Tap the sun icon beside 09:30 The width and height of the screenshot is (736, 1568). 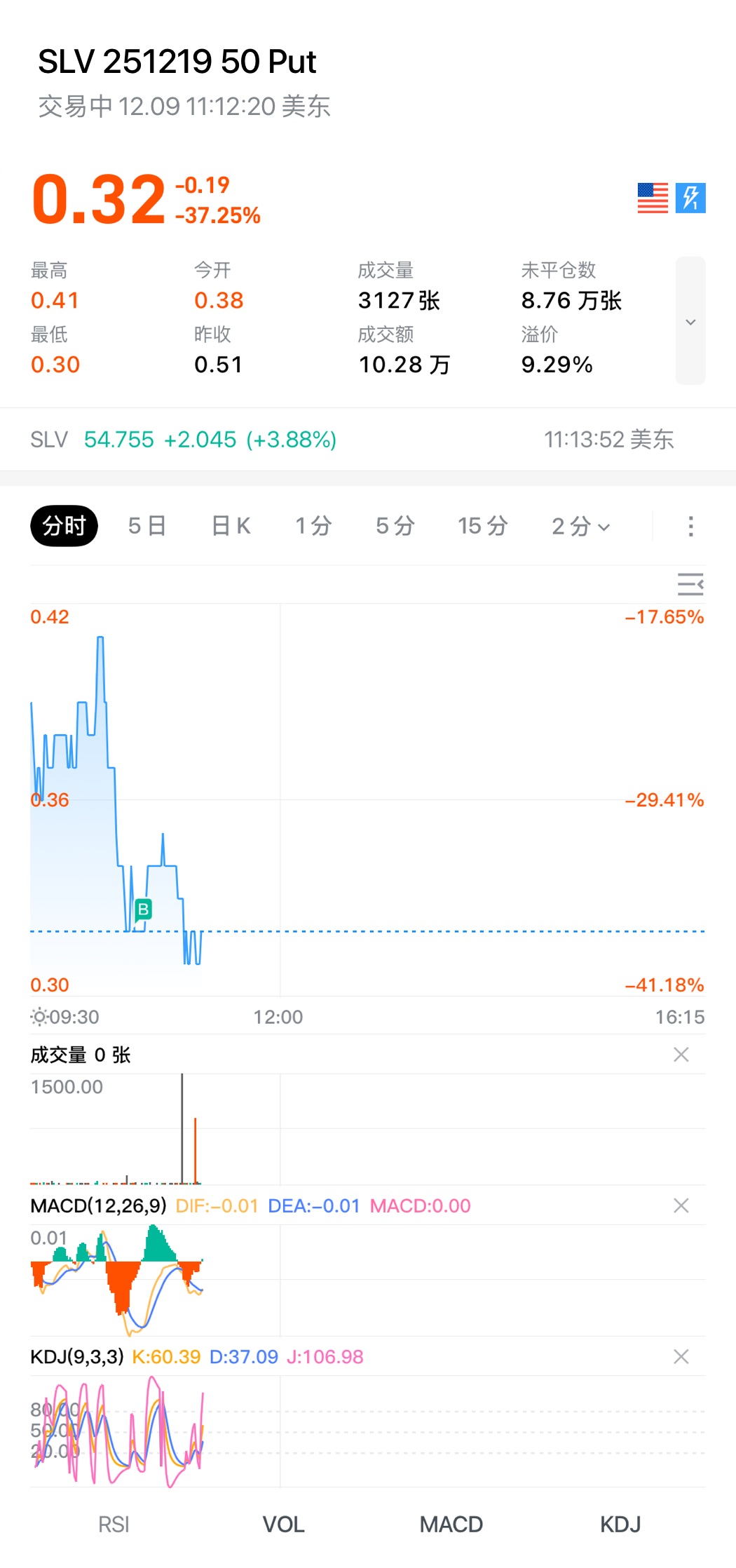click(x=39, y=1016)
